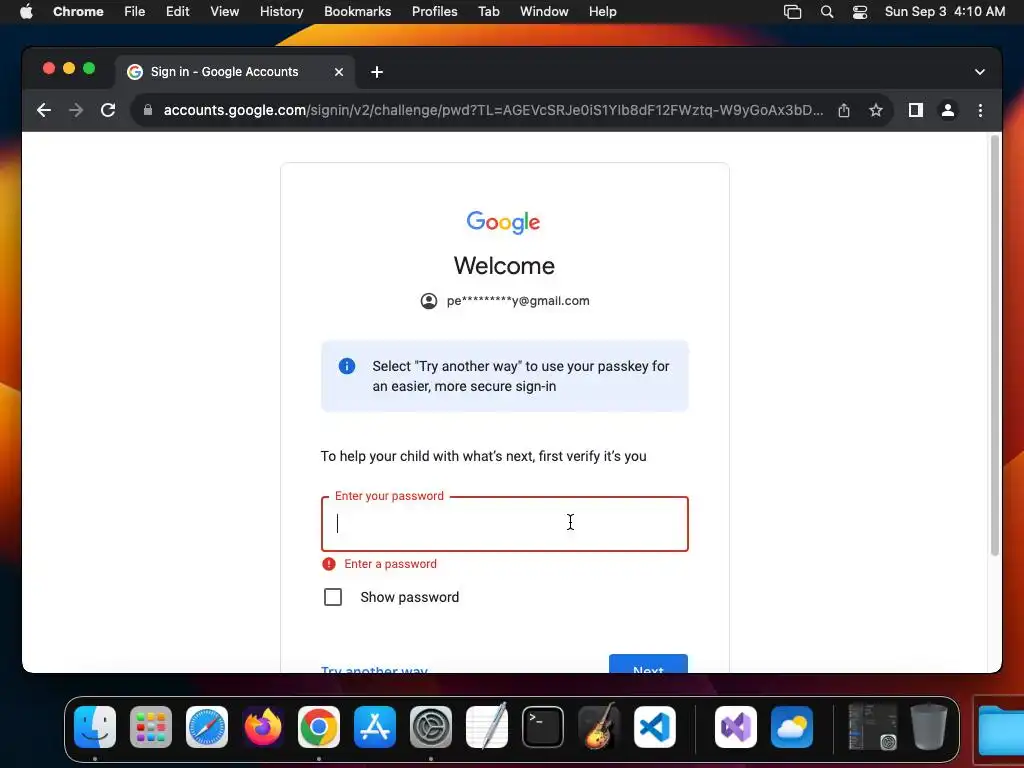Viewport: 1024px width, 768px height.
Task: Launch GarageBand from the Dock
Action: tap(599, 726)
